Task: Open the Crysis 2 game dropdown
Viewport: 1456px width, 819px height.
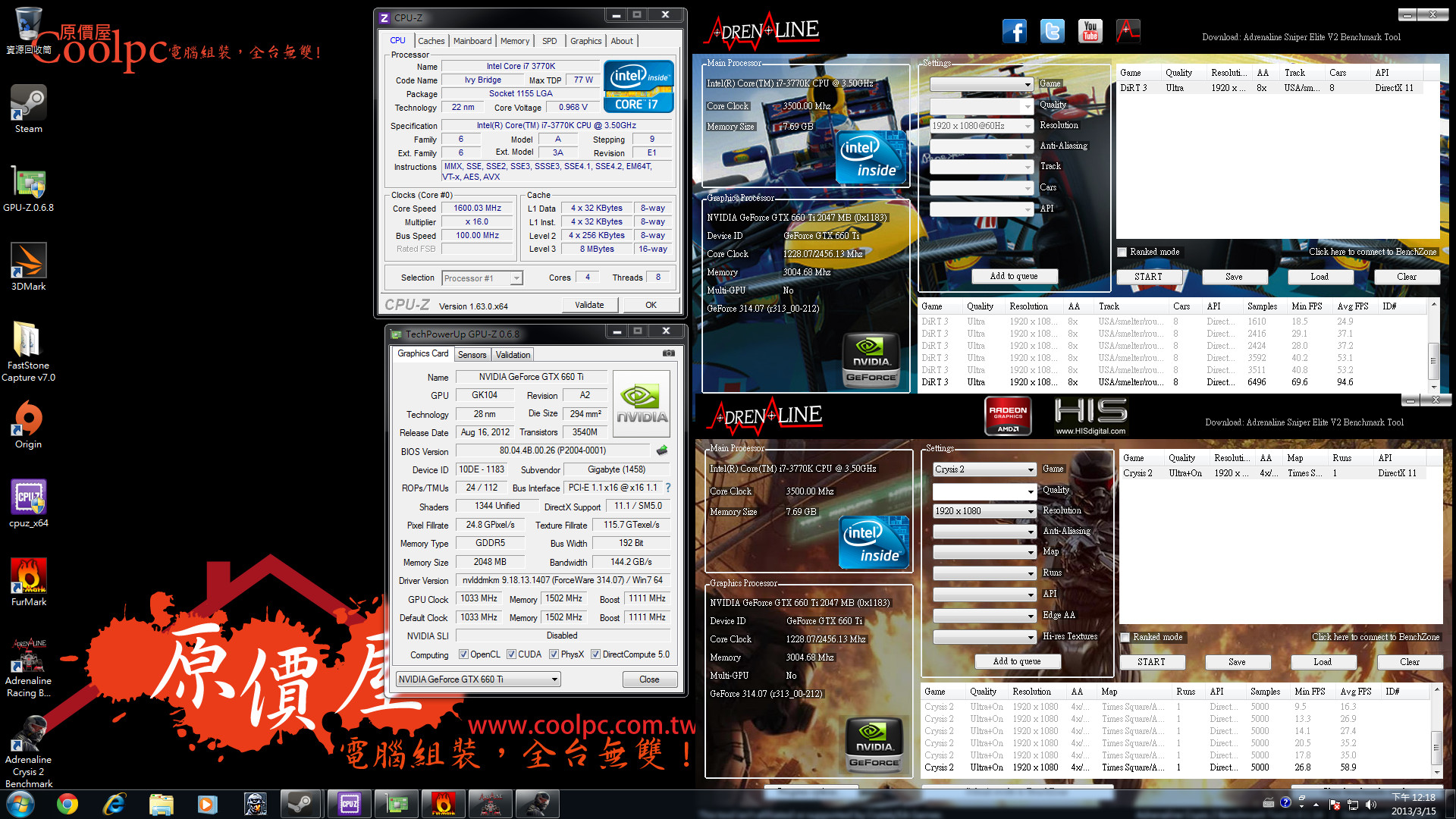Action: 984,469
